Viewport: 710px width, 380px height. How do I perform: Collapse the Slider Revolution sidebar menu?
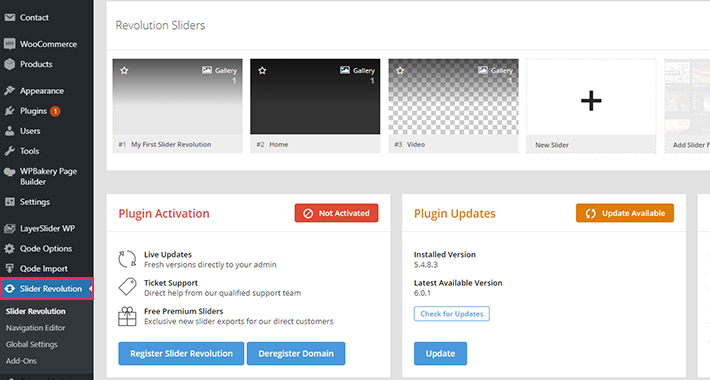click(47, 289)
